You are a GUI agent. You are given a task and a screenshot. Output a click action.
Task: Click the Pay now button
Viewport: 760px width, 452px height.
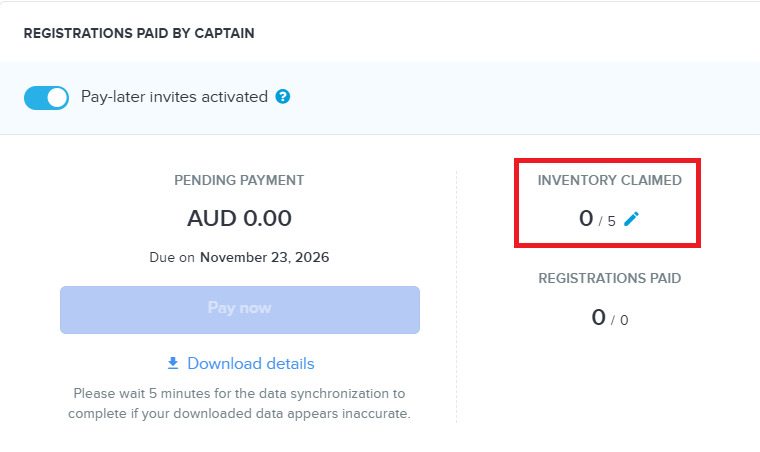[x=240, y=310]
